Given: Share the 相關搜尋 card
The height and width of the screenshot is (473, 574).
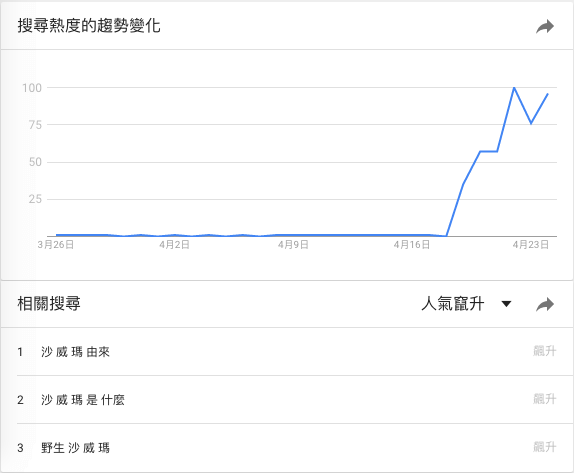Looking at the screenshot, I should pos(545,304).
